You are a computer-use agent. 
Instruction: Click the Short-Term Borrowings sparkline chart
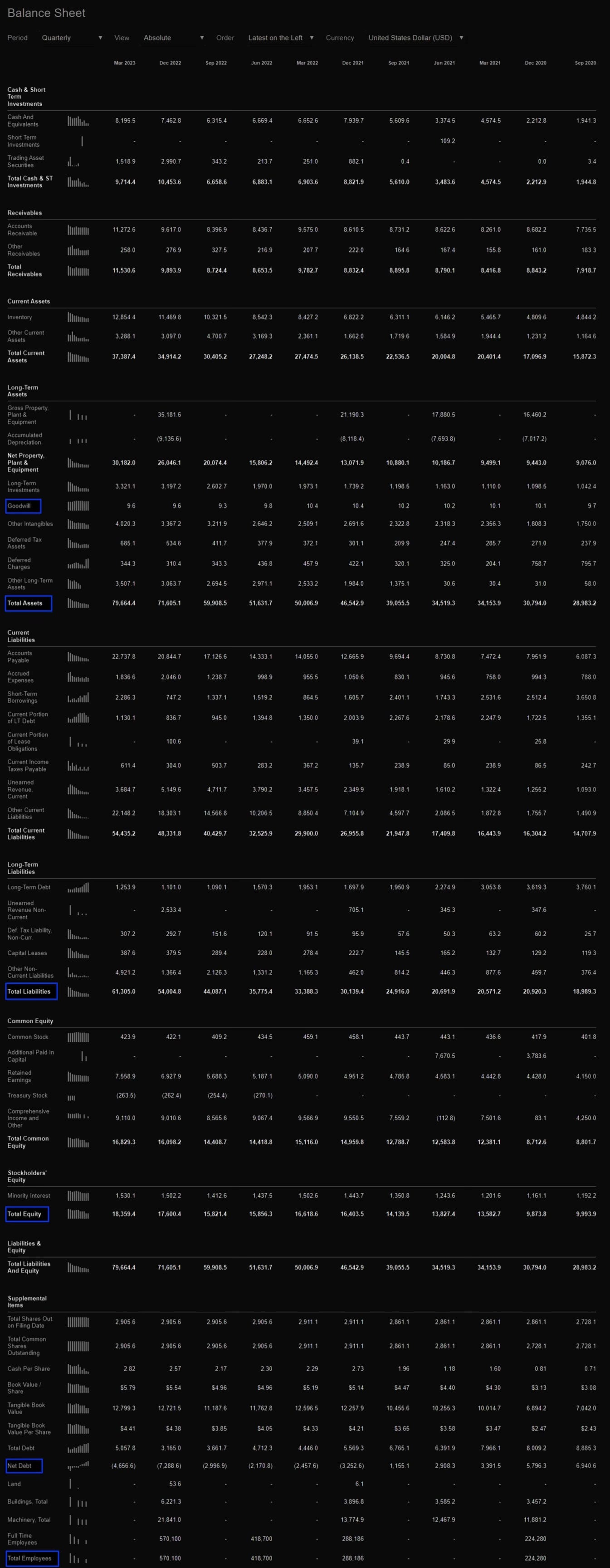78,698
